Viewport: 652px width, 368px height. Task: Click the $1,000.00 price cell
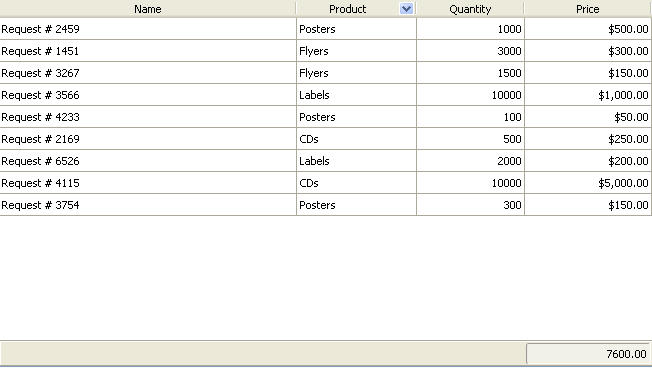pos(588,95)
